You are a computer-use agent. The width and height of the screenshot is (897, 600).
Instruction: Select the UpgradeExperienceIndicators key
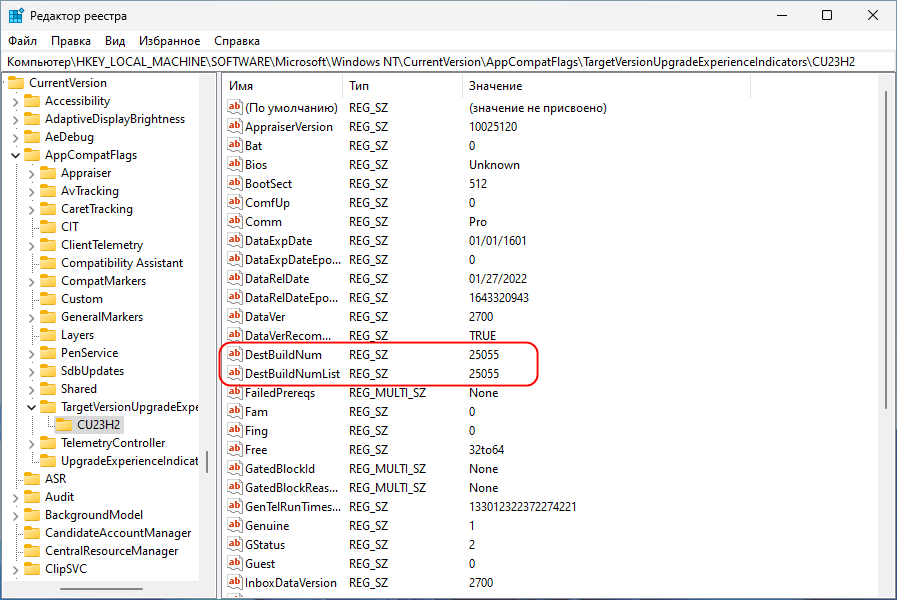pos(129,460)
